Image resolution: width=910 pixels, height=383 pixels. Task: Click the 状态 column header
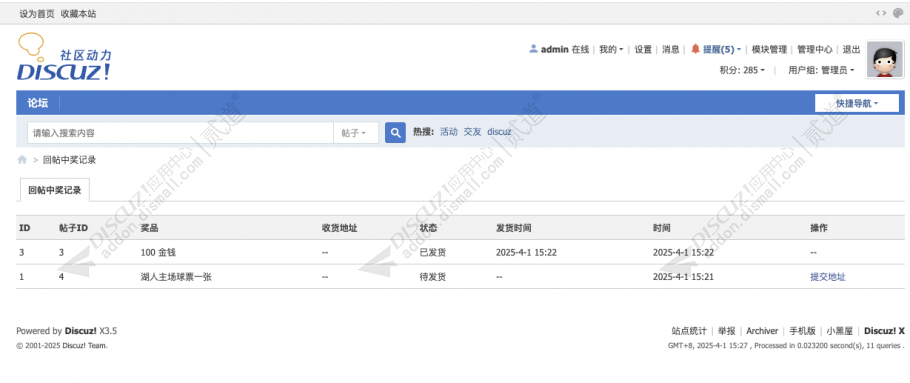(x=428, y=228)
